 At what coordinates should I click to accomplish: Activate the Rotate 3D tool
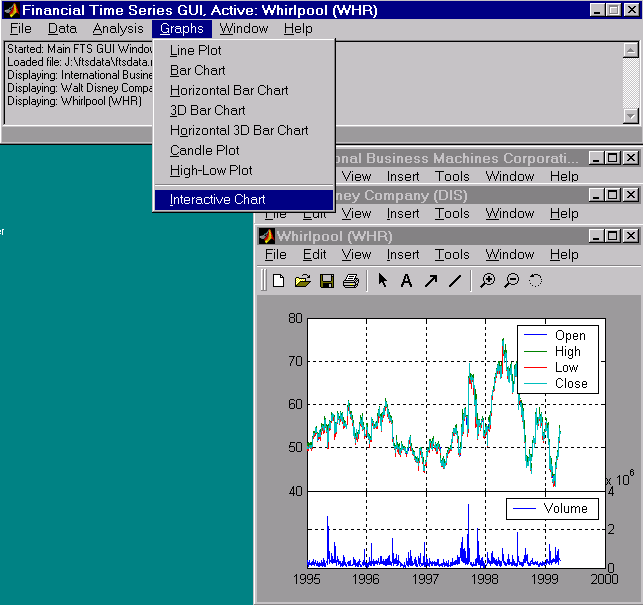click(x=536, y=281)
